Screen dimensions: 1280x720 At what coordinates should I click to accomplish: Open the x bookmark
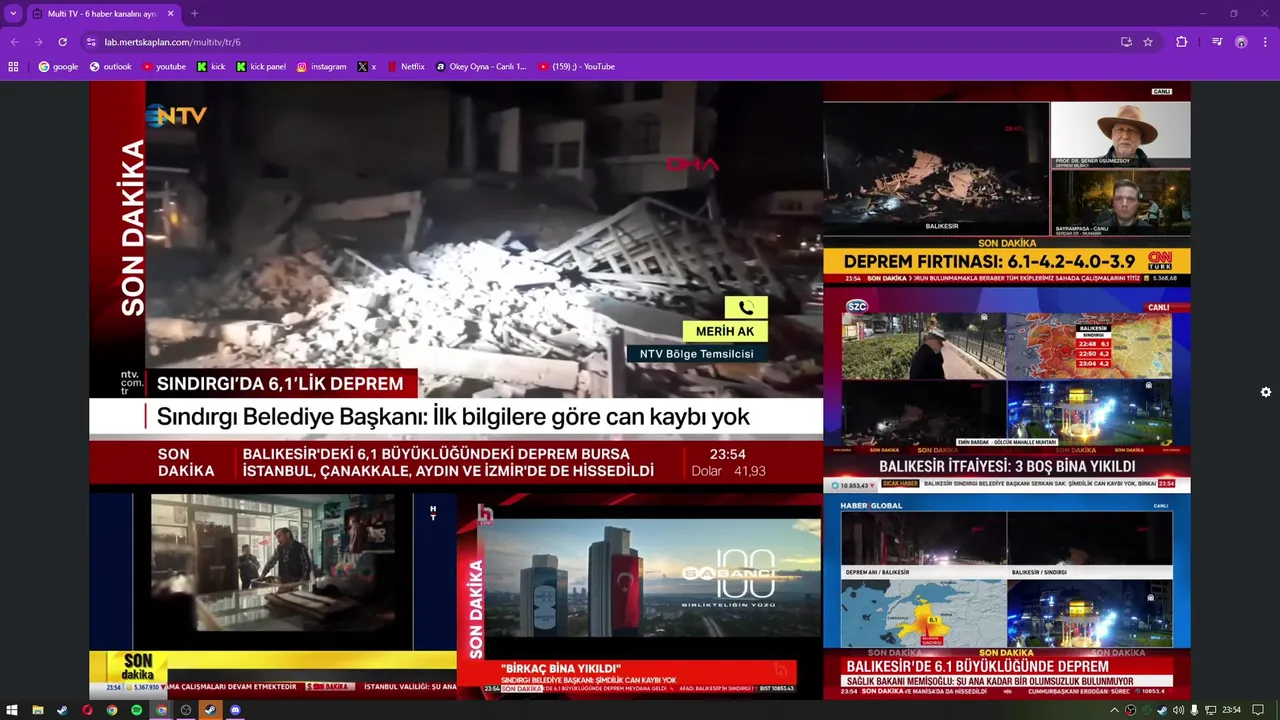pyautogui.click(x=367, y=67)
